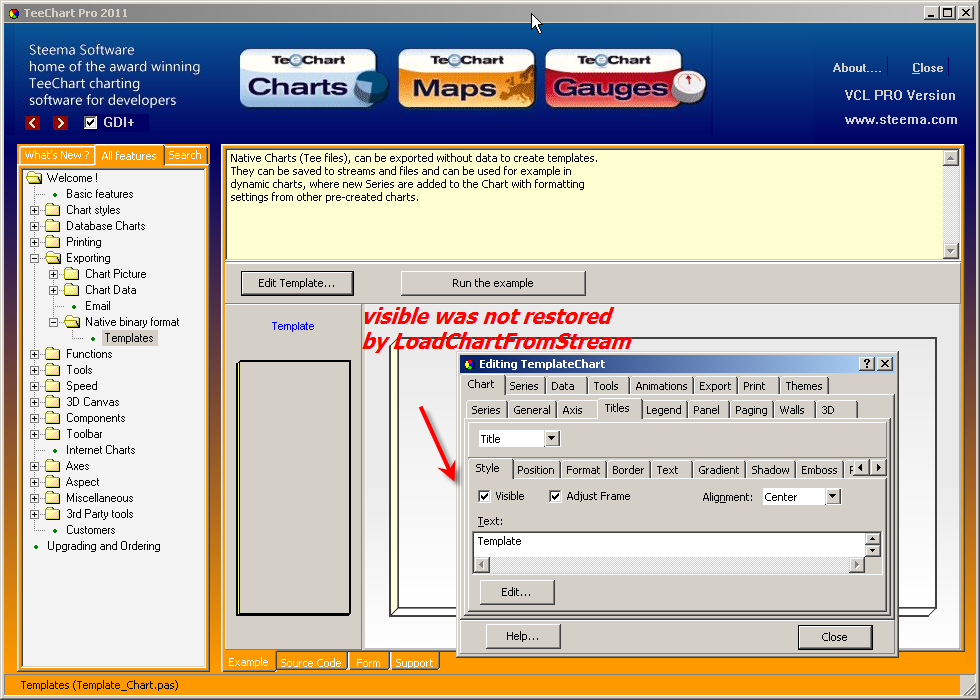Open the Title selector dropdown

552,439
